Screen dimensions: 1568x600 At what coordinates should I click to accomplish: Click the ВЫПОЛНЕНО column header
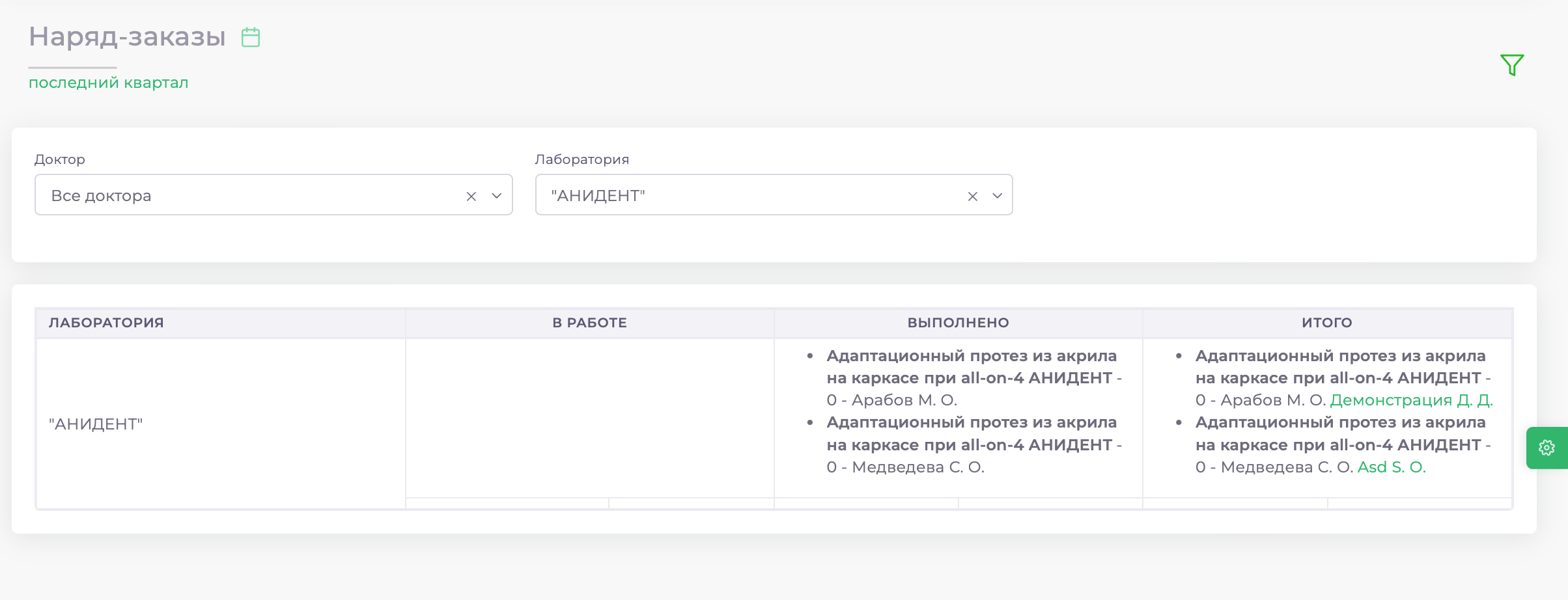[959, 323]
